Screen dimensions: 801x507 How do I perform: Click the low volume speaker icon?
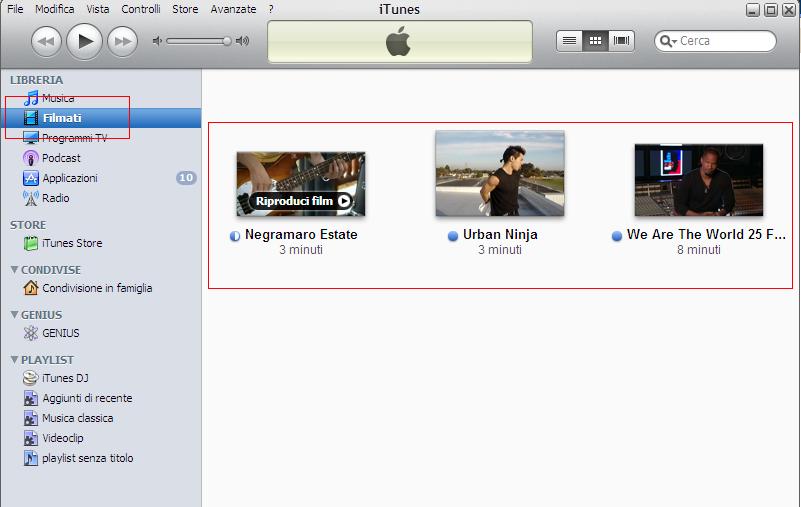click(x=157, y=41)
